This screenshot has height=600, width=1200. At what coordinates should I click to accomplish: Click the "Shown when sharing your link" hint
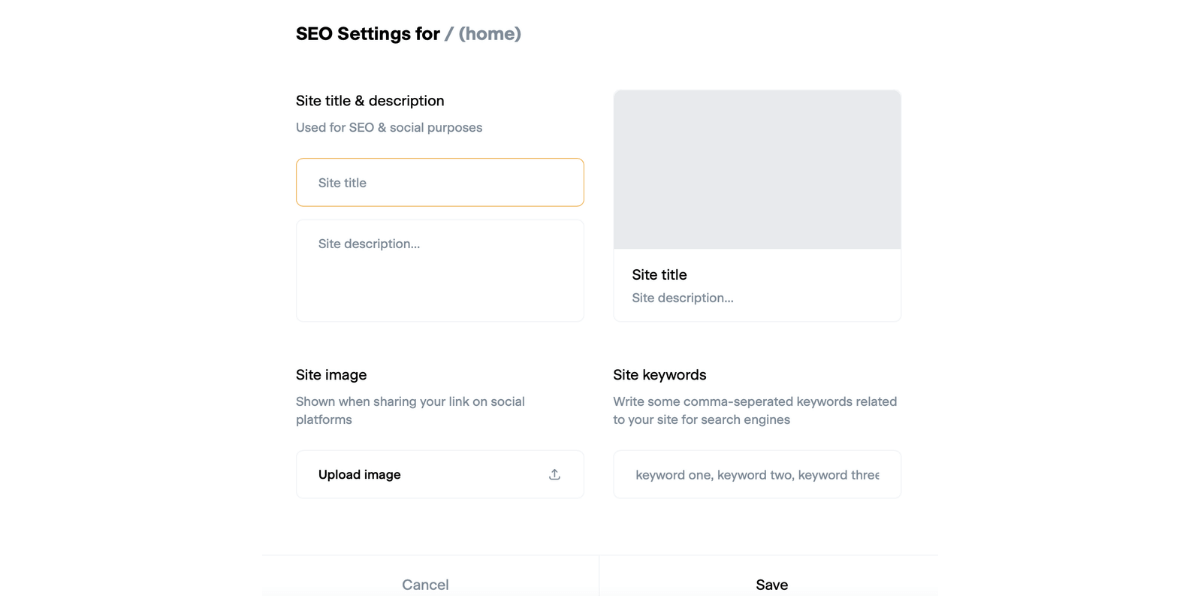[410, 411]
